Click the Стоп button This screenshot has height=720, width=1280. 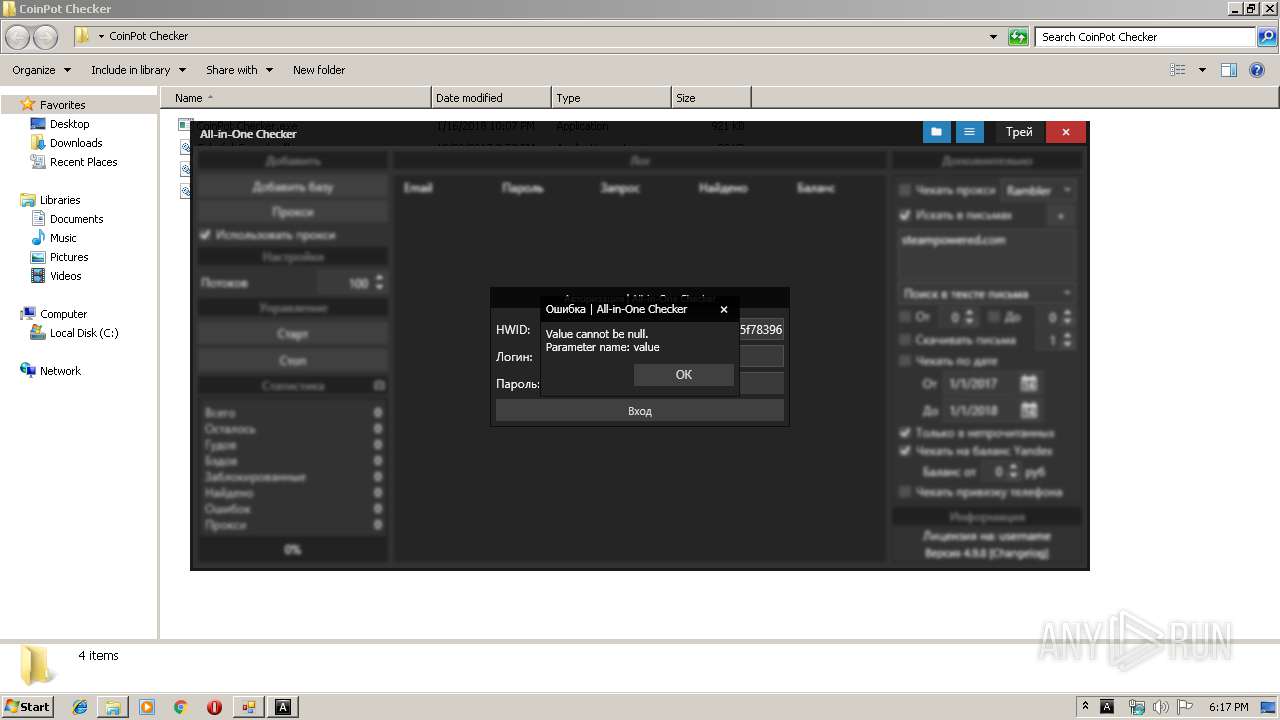point(292,360)
